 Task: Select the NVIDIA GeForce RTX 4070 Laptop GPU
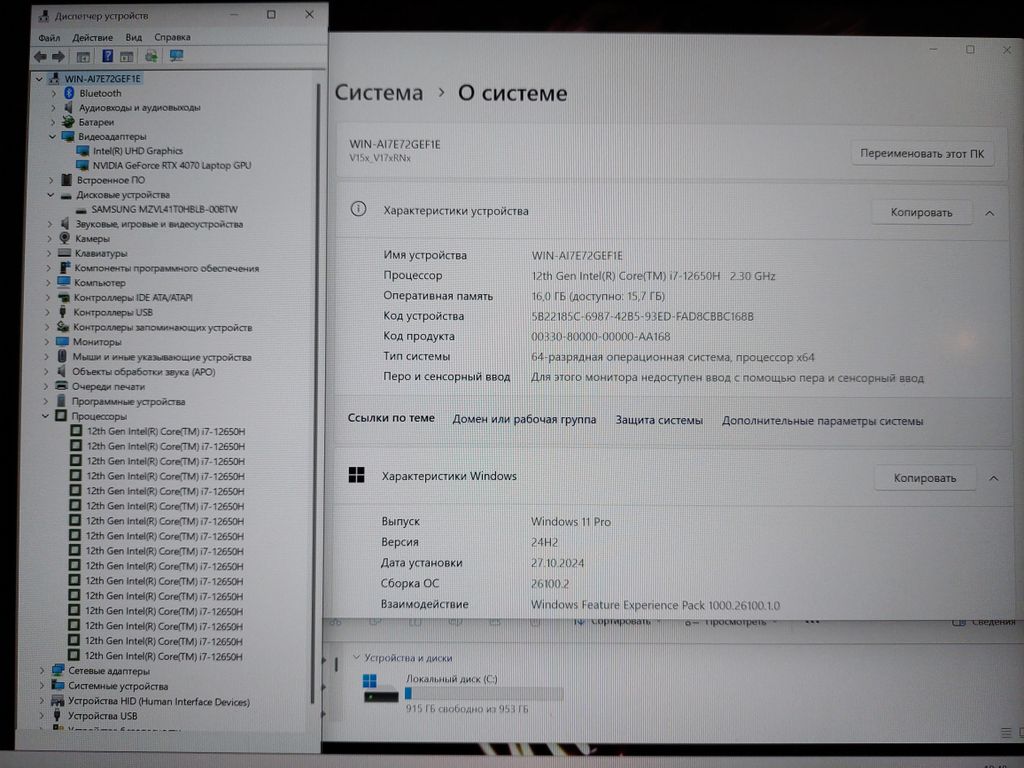pyautogui.click(x=171, y=165)
